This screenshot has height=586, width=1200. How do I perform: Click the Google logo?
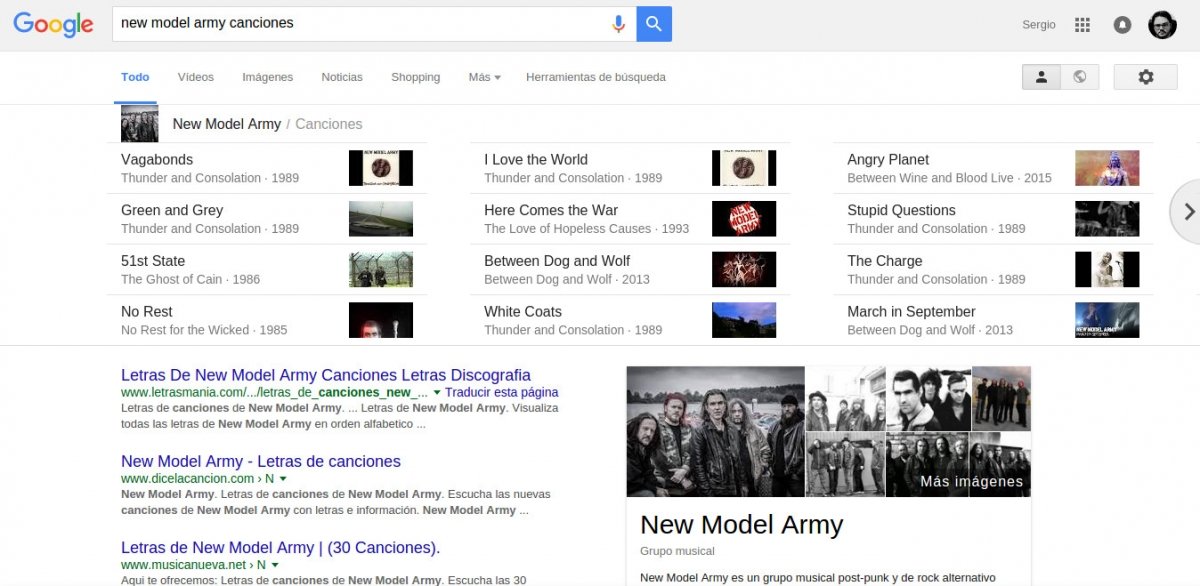pyautogui.click(x=53, y=24)
